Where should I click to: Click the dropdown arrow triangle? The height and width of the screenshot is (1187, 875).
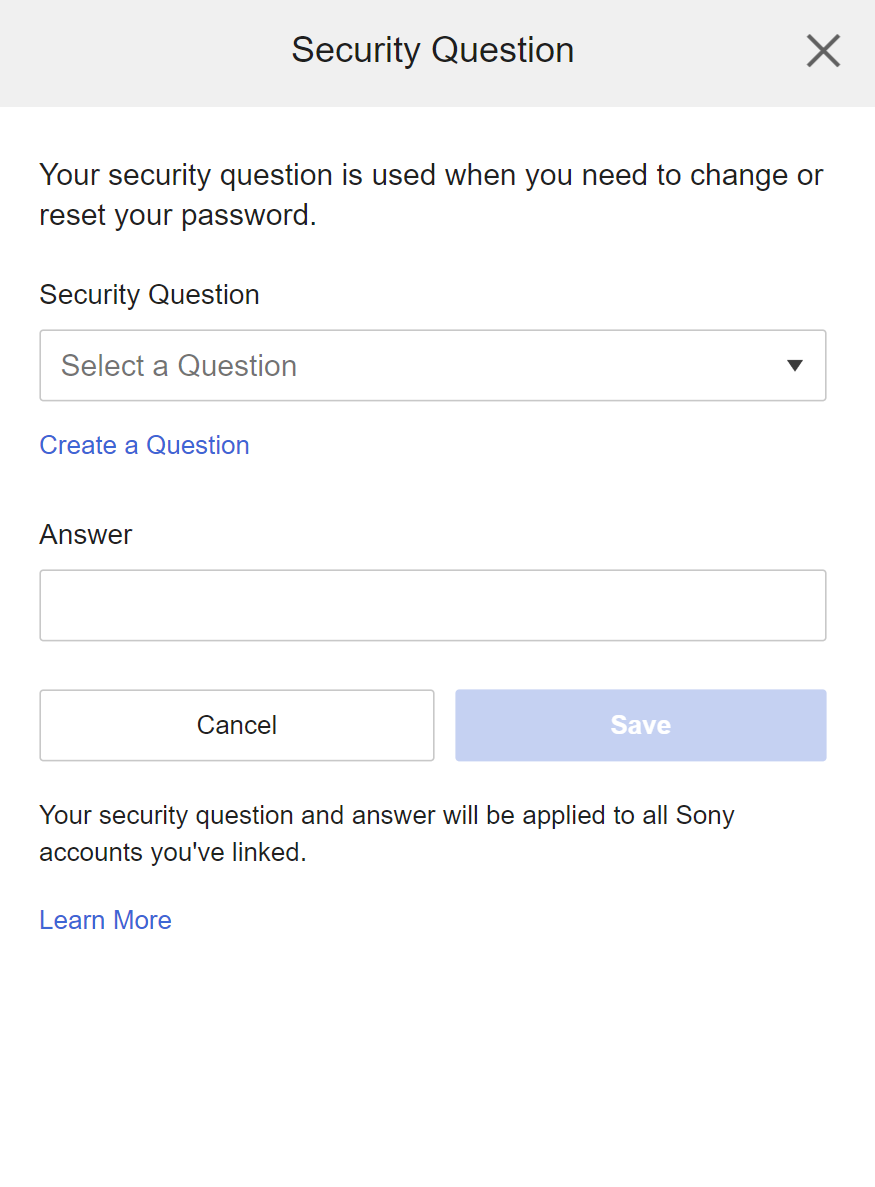click(795, 366)
